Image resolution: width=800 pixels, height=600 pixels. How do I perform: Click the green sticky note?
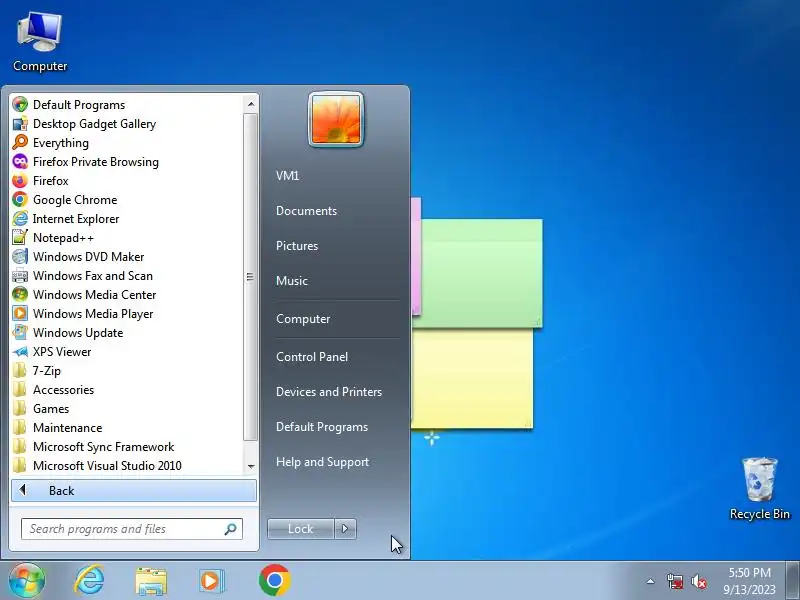click(x=481, y=273)
